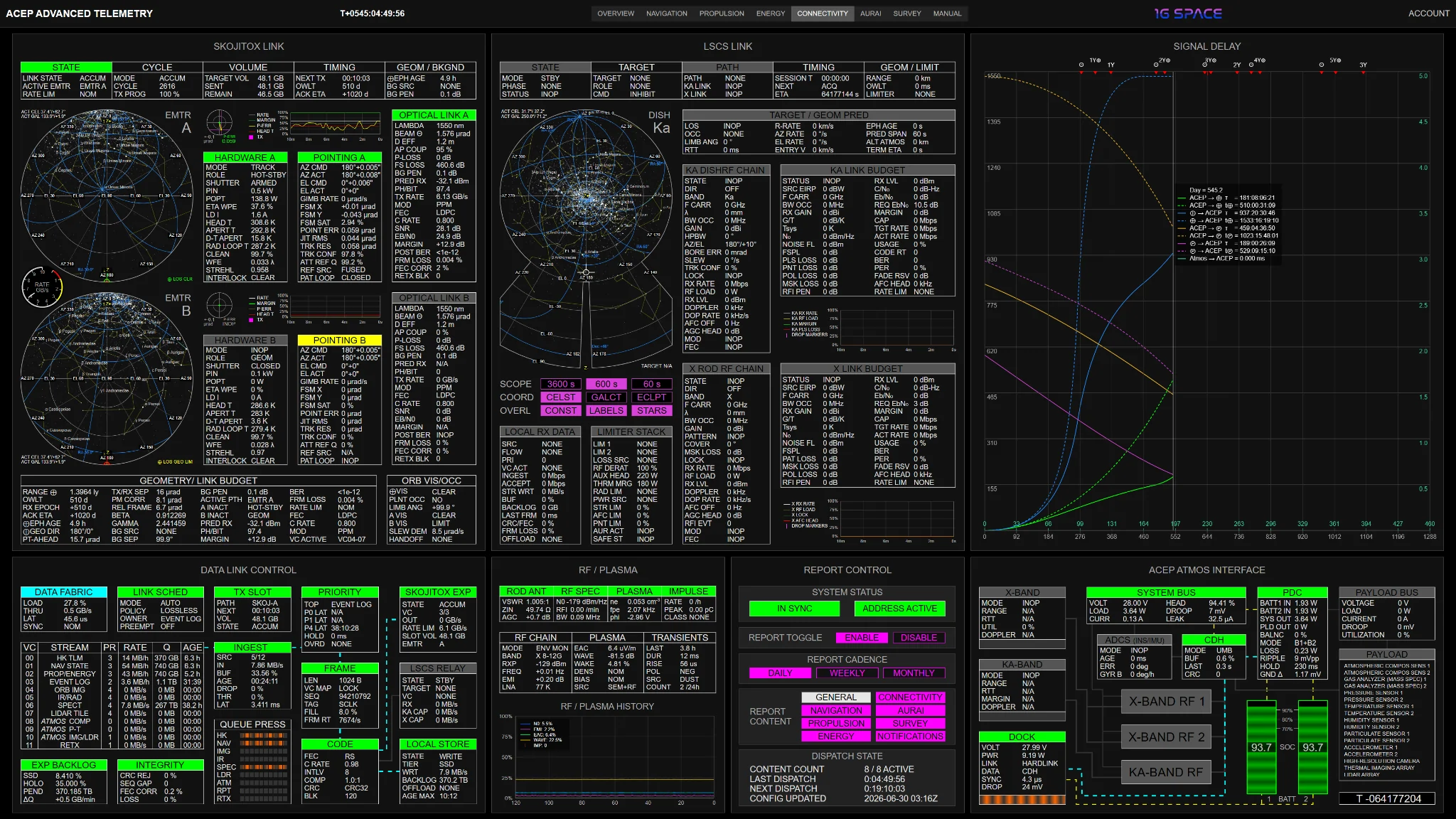The width and height of the screenshot is (1456, 819).
Task: Toggle PROPULSION report content
Action: point(836,724)
